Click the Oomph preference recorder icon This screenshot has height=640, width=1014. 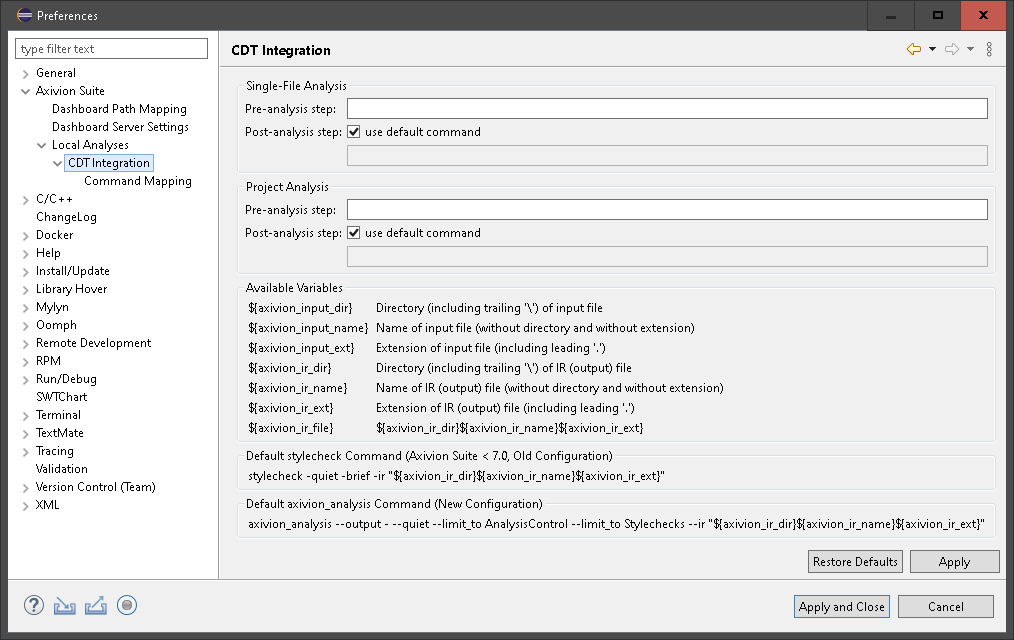point(127,605)
